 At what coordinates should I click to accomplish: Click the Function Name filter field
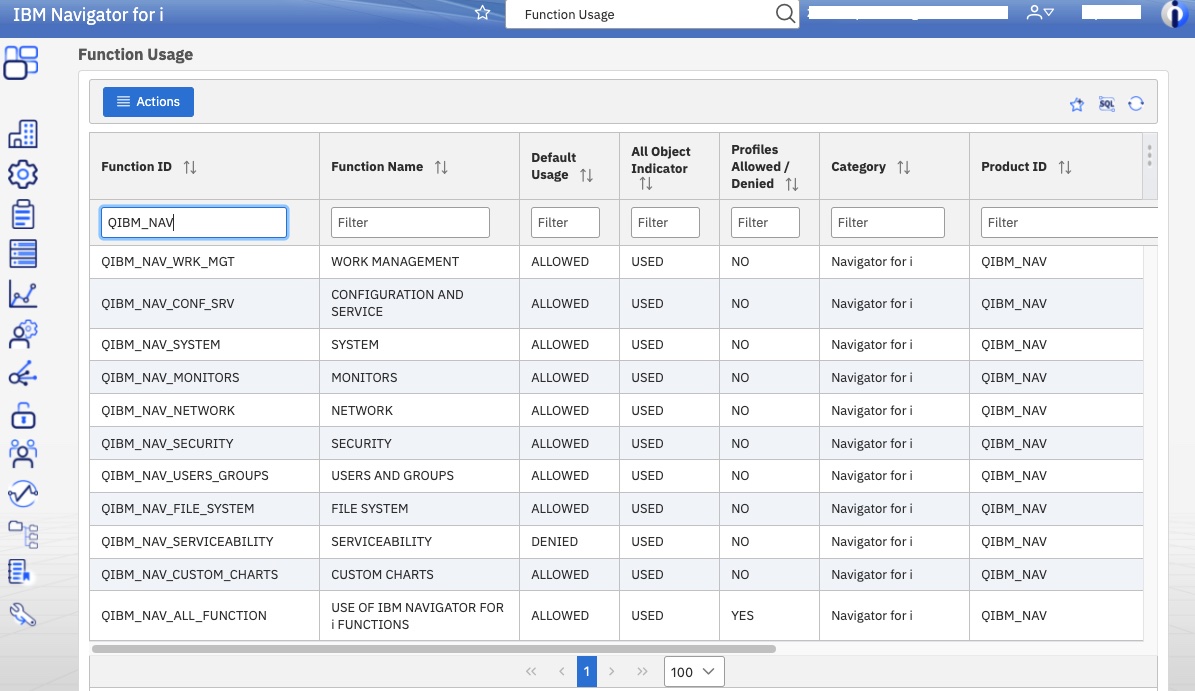point(410,222)
